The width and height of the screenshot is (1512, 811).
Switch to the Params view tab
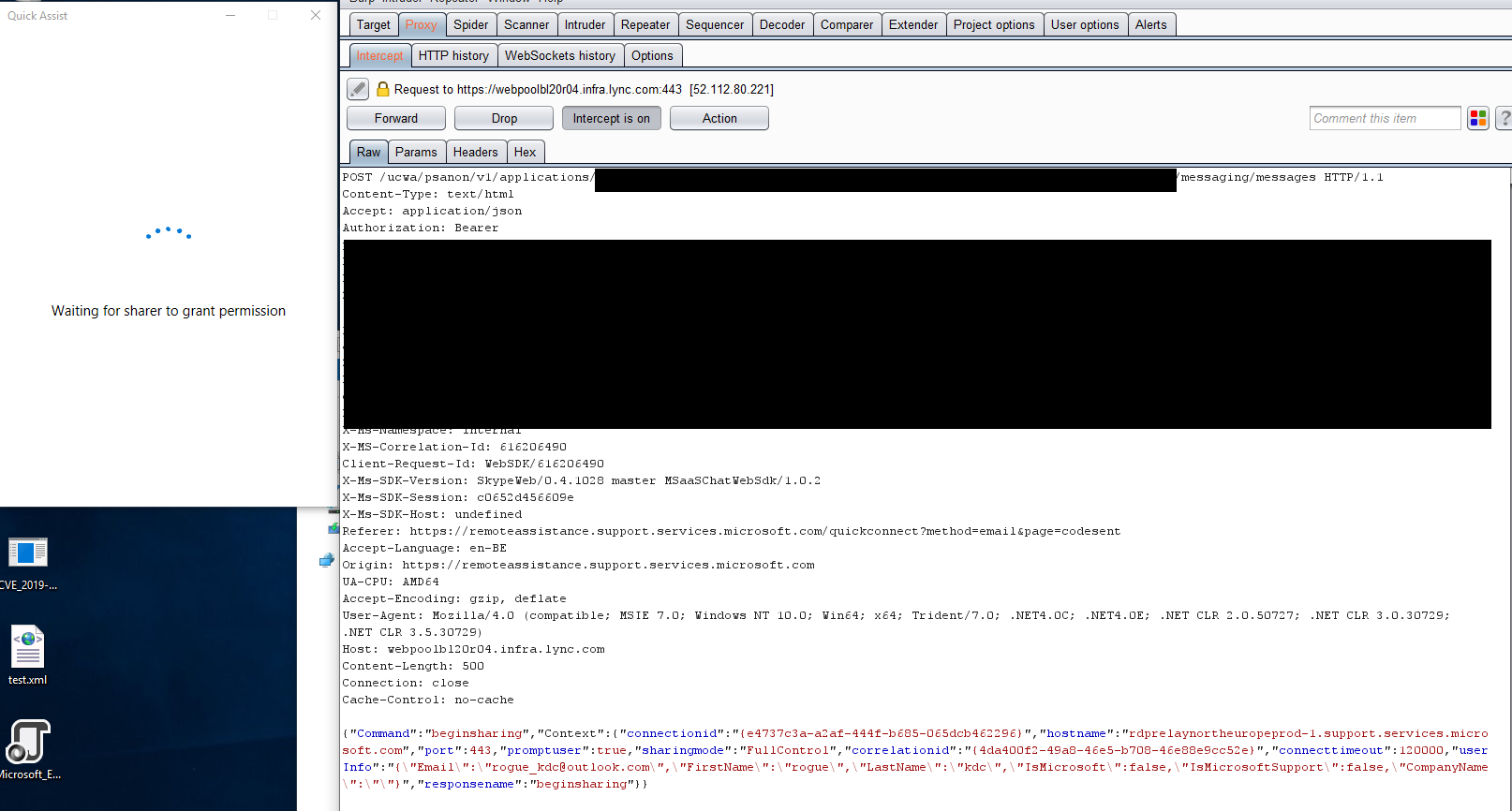pos(416,152)
